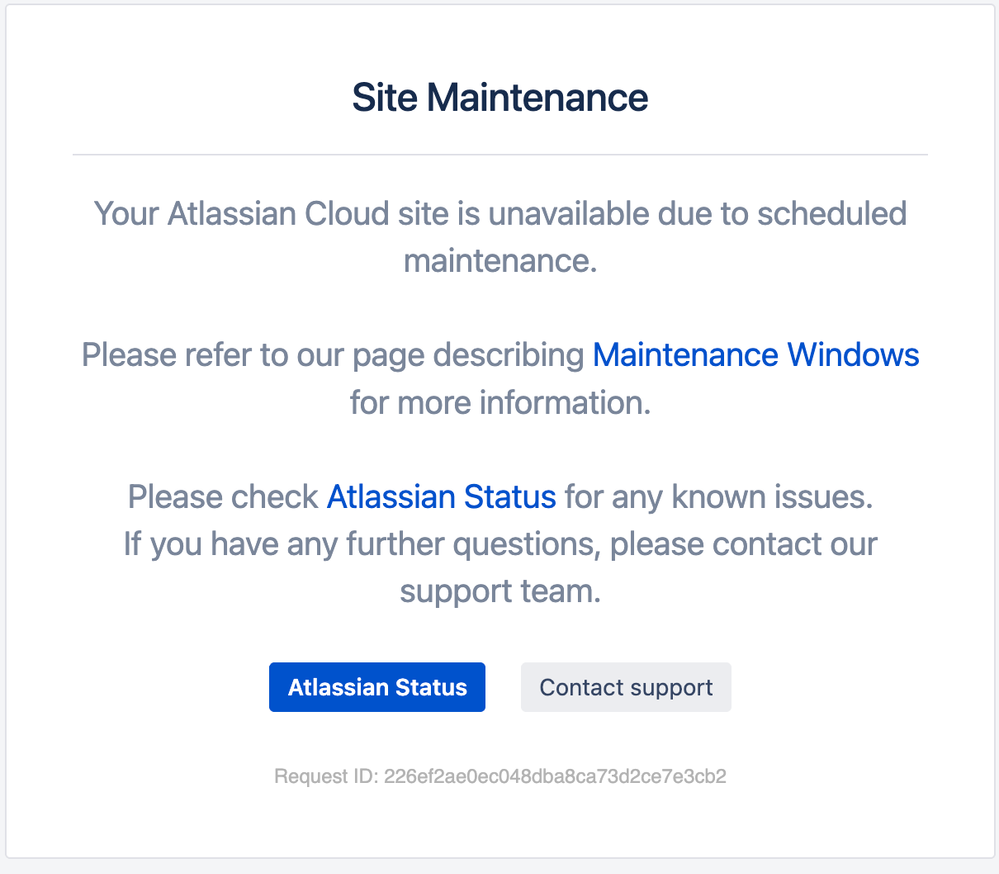Image resolution: width=999 pixels, height=874 pixels.
Task: Activate the Atlassian Status call-to-action
Action: (377, 687)
